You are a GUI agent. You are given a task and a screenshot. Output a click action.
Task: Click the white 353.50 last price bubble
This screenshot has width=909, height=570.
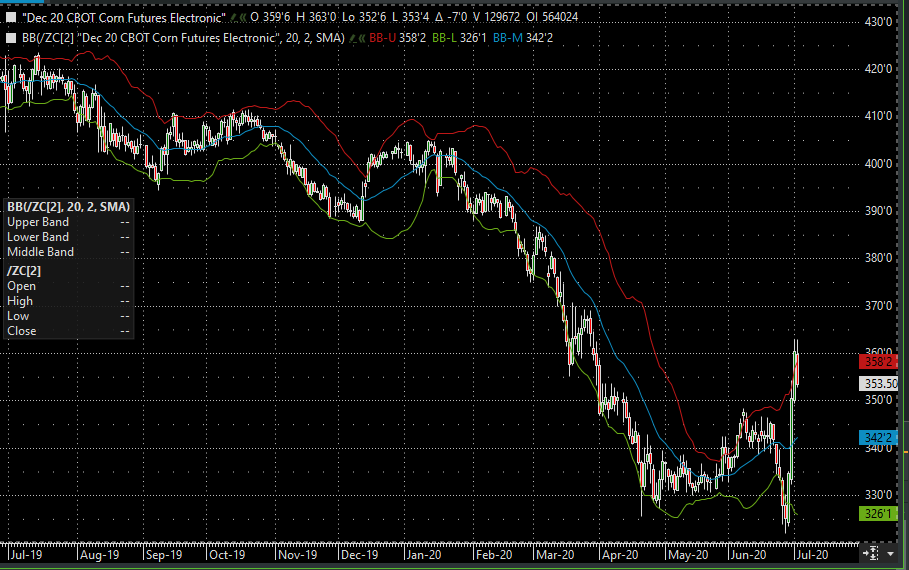tap(878, 383)
